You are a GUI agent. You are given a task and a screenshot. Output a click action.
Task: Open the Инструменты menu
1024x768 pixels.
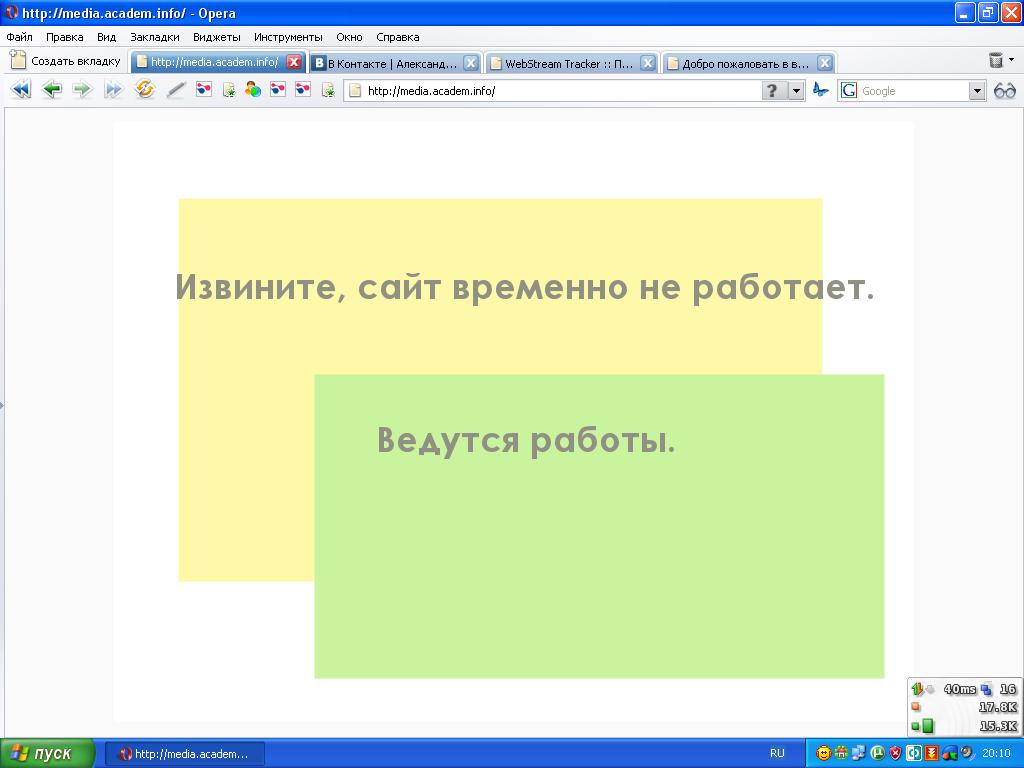[288, 37]
